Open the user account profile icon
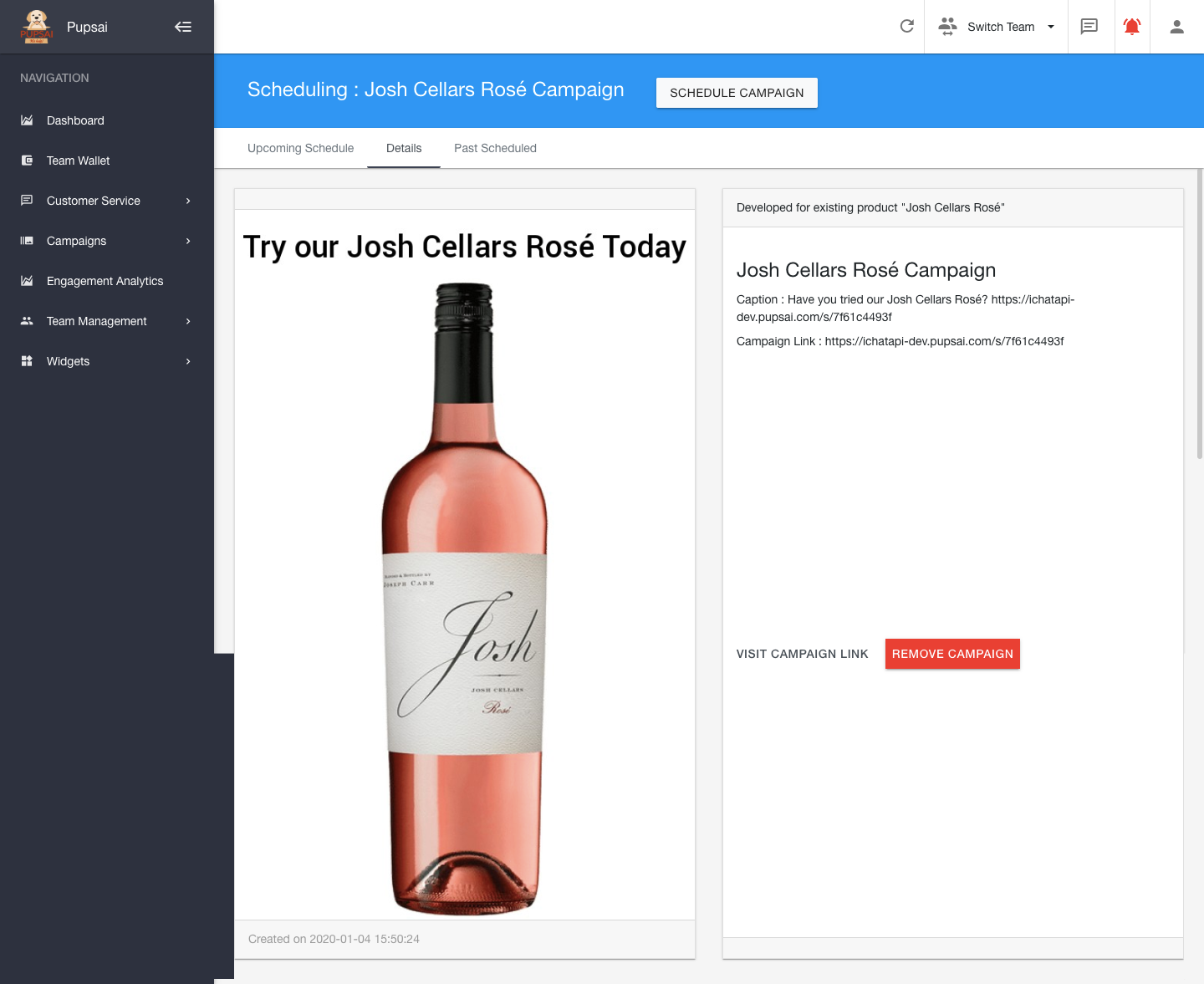The height and width of the screenshot is (984, 1204). (x=1176, y=27)
